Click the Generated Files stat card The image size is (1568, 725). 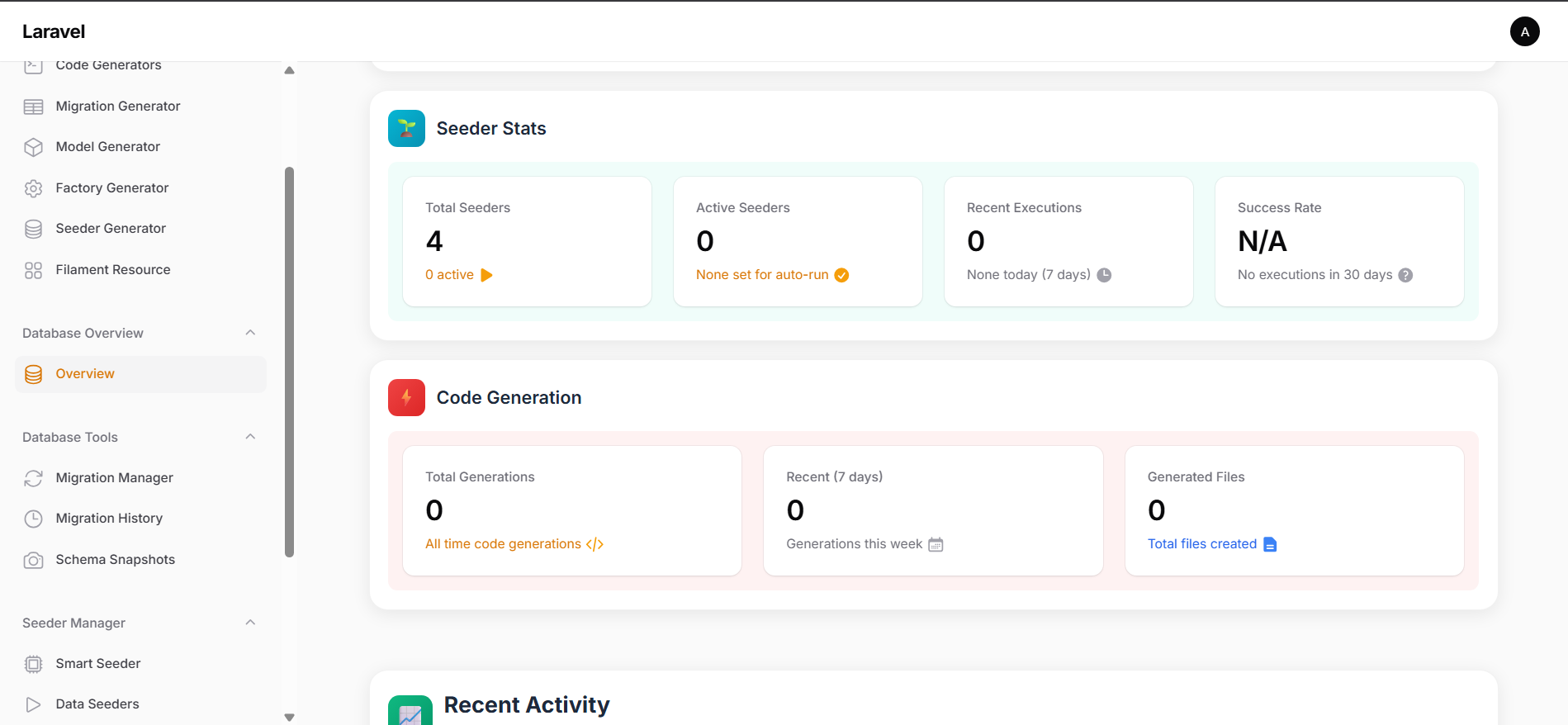(x=1295, y=510)
